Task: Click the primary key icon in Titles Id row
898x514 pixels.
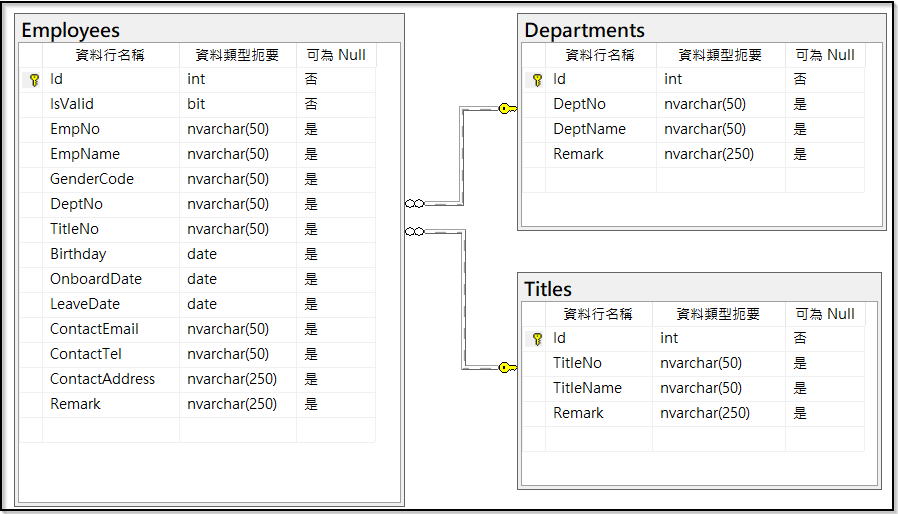Action: click(x=537, y=339)
